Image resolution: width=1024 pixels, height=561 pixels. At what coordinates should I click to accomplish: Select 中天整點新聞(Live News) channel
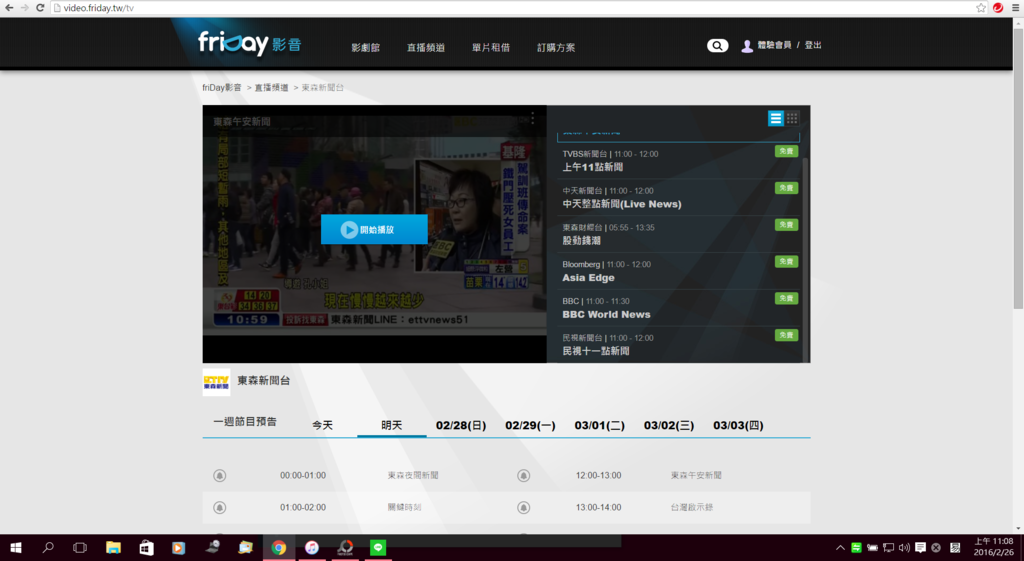[679, 197]
